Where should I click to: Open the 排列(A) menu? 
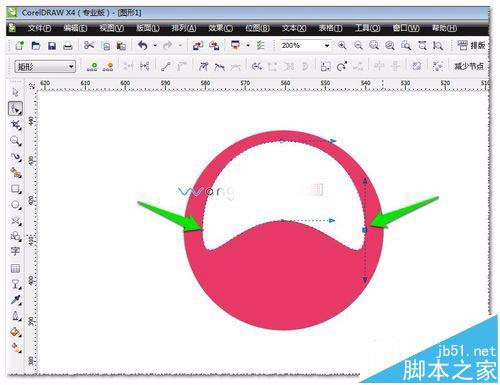(184, 28)
